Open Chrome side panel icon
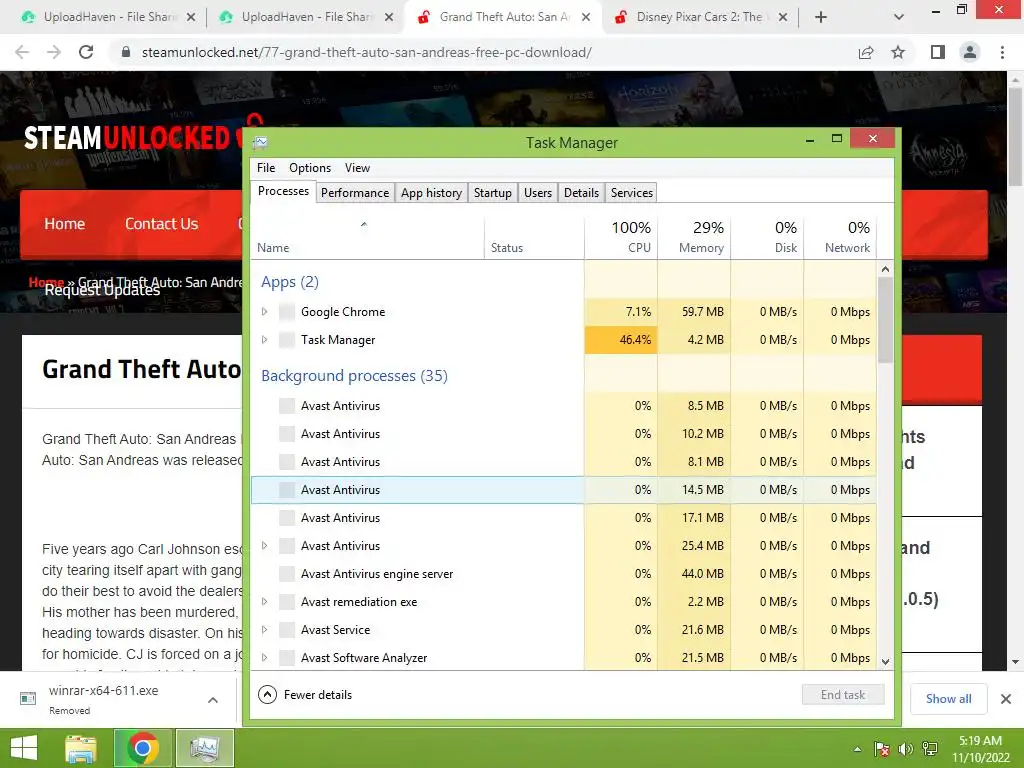This screenshot has width=1024, height=768. pyautogui.click(x=938, y=52)
